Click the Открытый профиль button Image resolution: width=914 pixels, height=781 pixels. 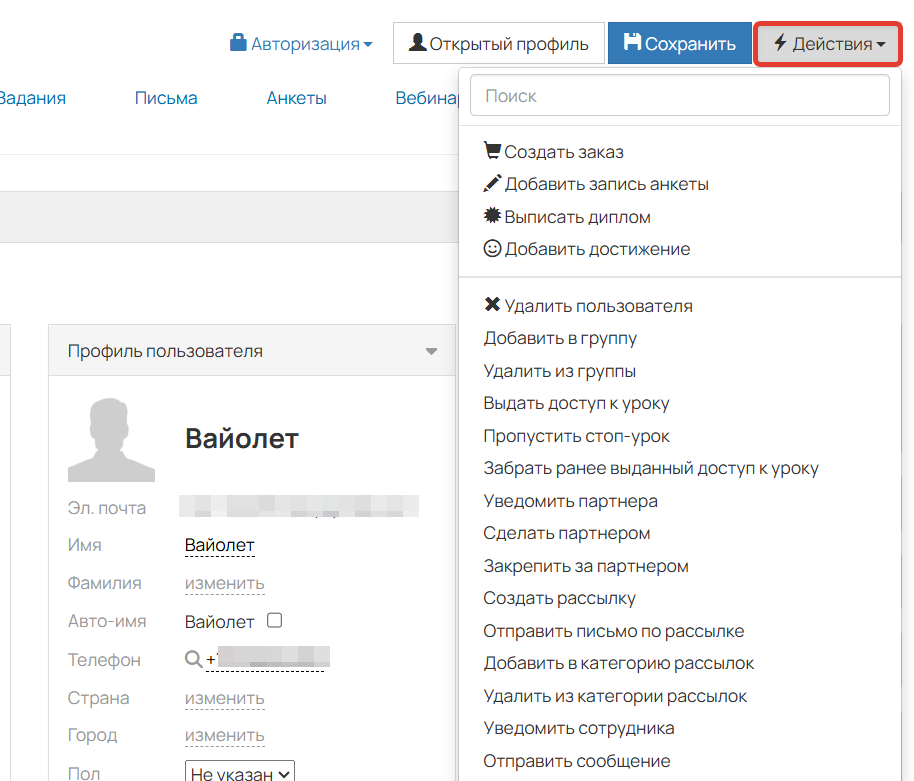(x=498, y=44)
